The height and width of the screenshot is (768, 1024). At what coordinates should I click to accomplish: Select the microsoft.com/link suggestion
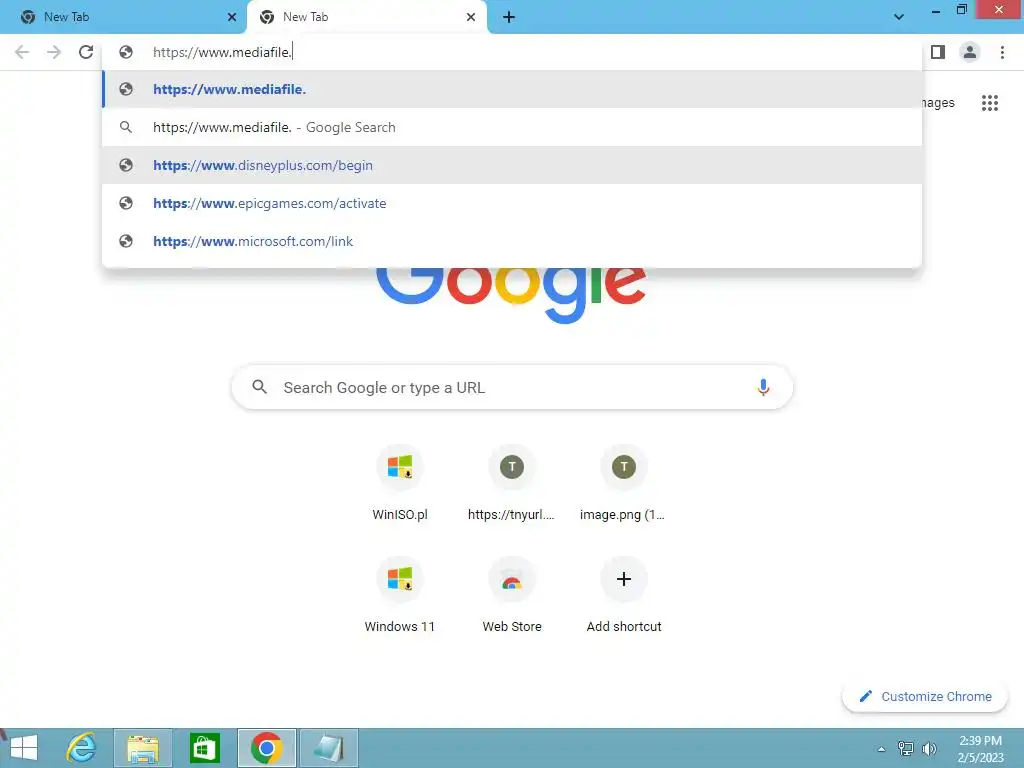[x=513, y=241]
